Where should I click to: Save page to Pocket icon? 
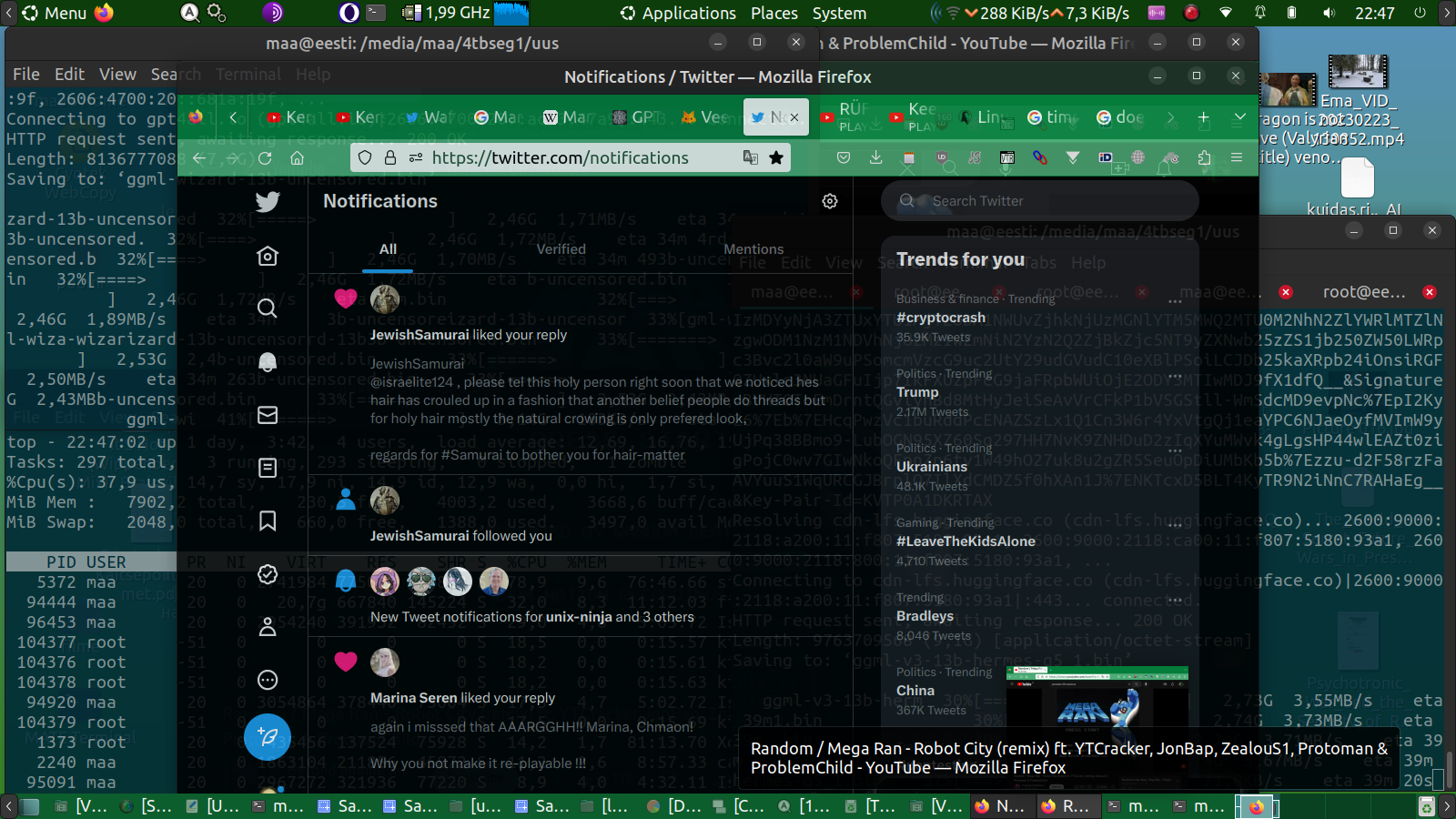[x=844, y=157]
